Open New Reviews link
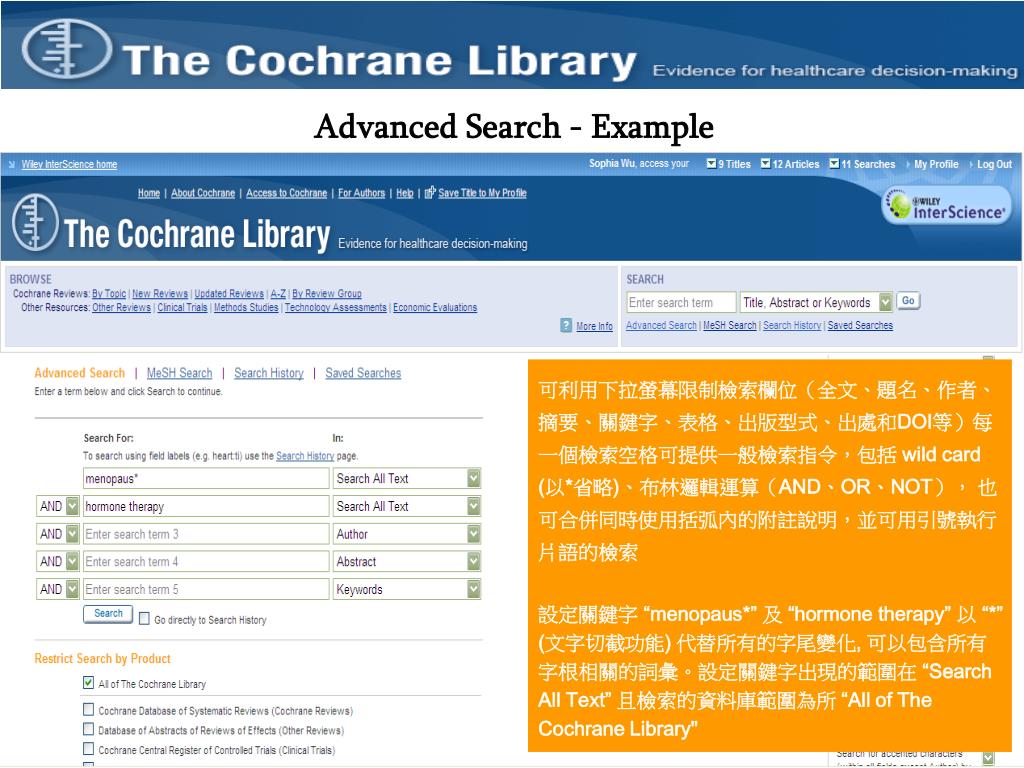 [160, 294]
